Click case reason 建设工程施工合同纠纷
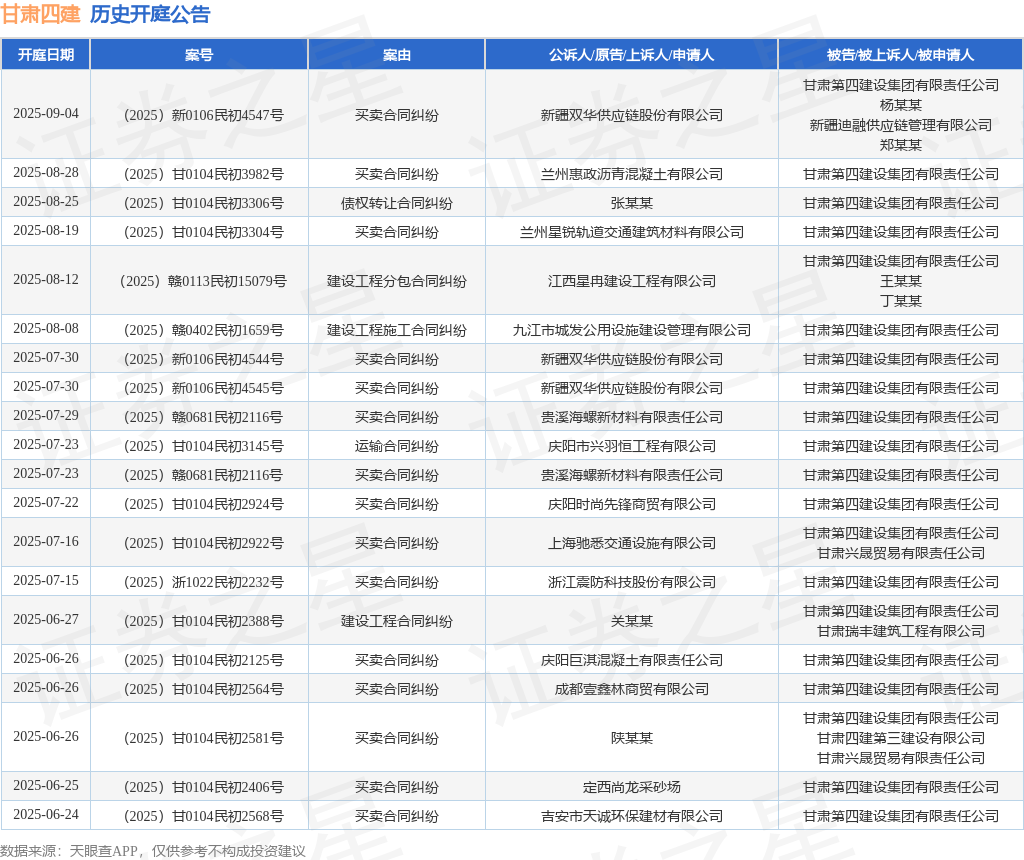 (396, 330)
